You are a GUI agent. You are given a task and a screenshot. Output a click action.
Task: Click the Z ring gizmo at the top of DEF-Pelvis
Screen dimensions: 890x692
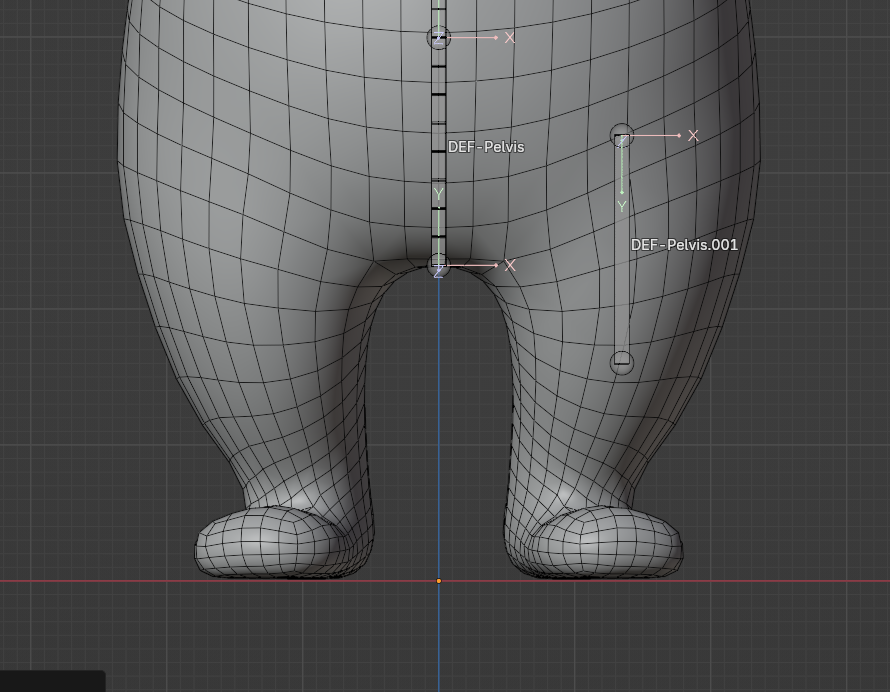tap(437, 37)
